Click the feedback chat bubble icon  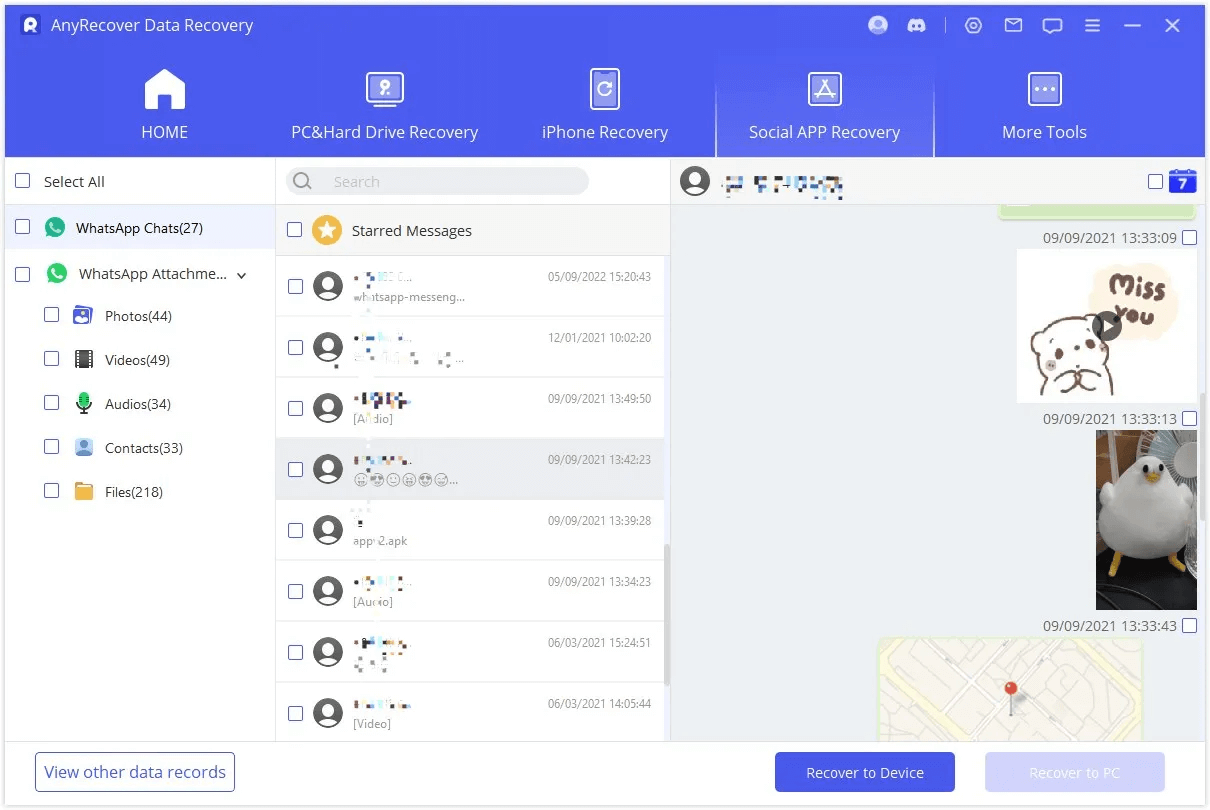[1052, 26]
